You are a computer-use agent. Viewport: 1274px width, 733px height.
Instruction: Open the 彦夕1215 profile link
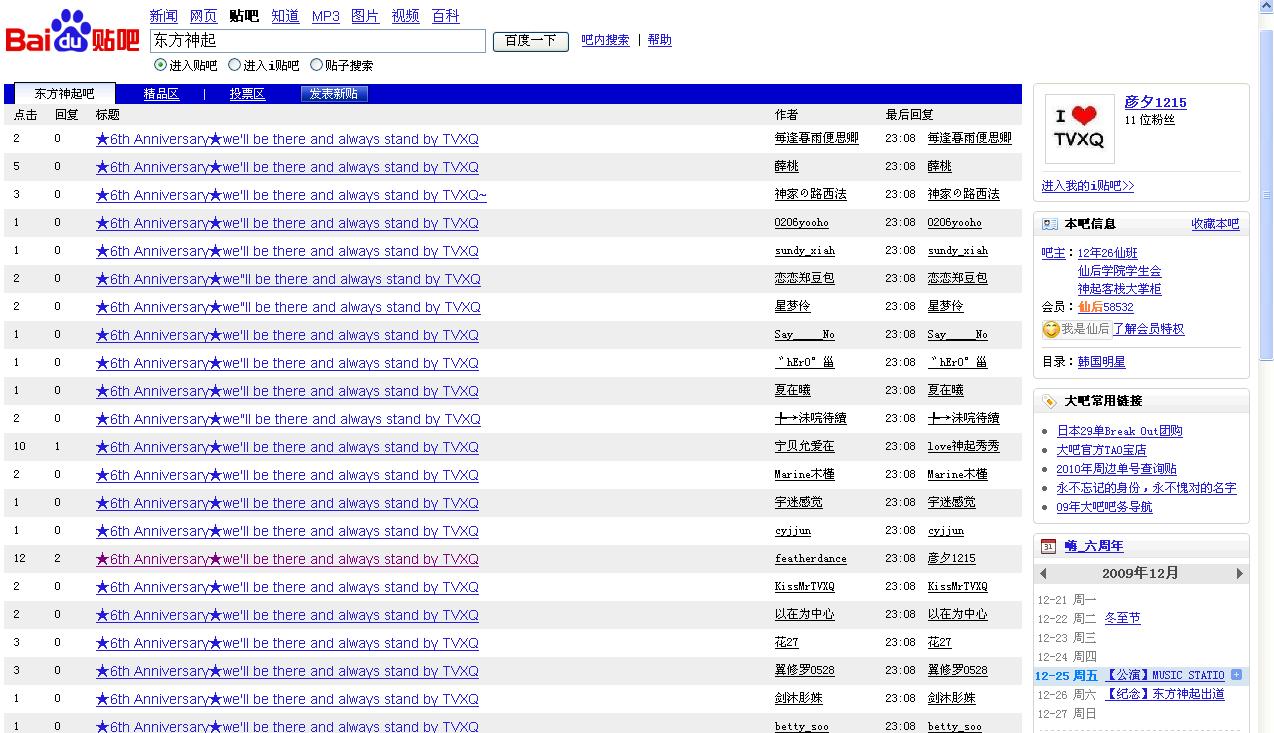coord(1155,102)
